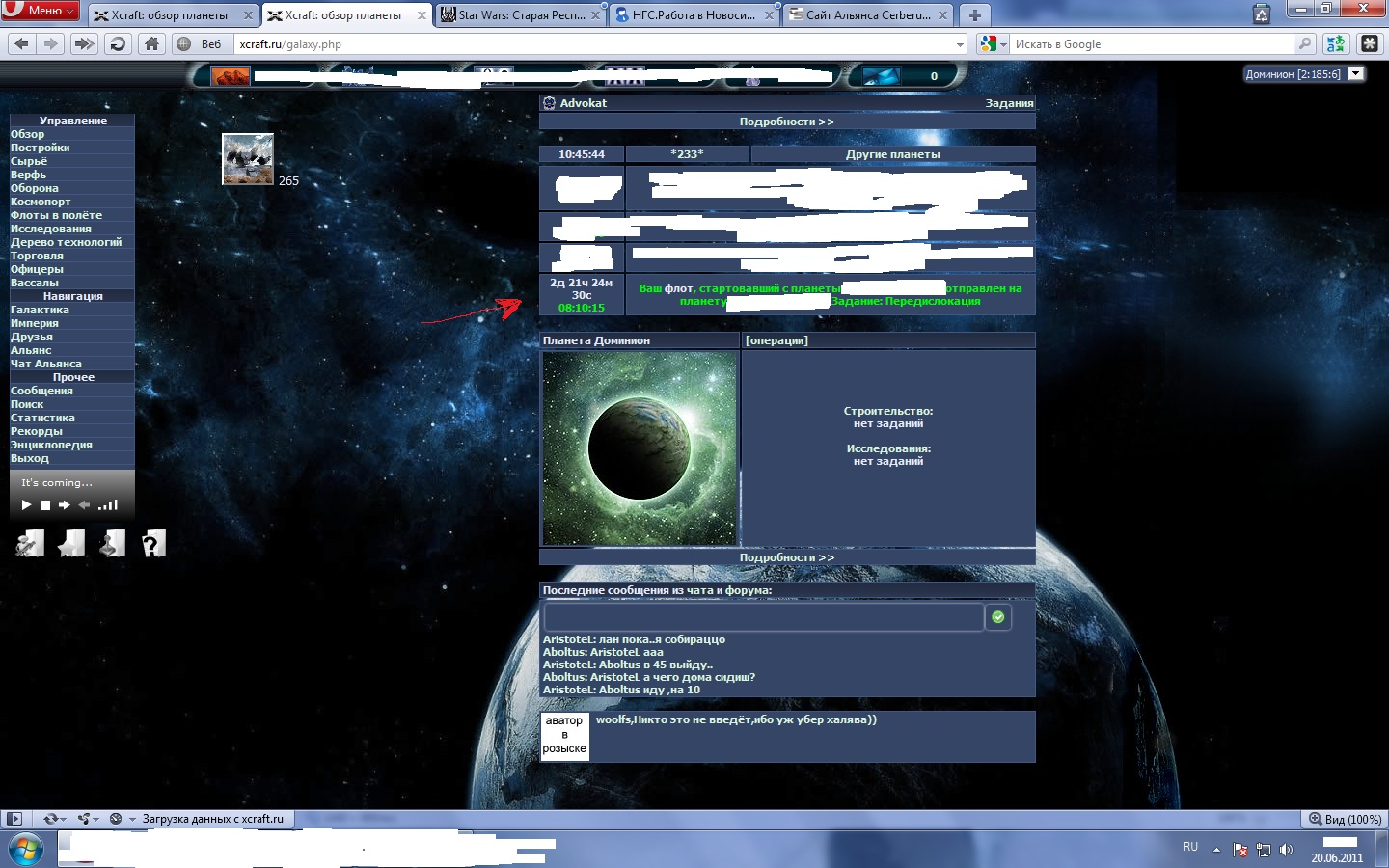
Task: Click the planet Доминион image
Action: point(640,448)
